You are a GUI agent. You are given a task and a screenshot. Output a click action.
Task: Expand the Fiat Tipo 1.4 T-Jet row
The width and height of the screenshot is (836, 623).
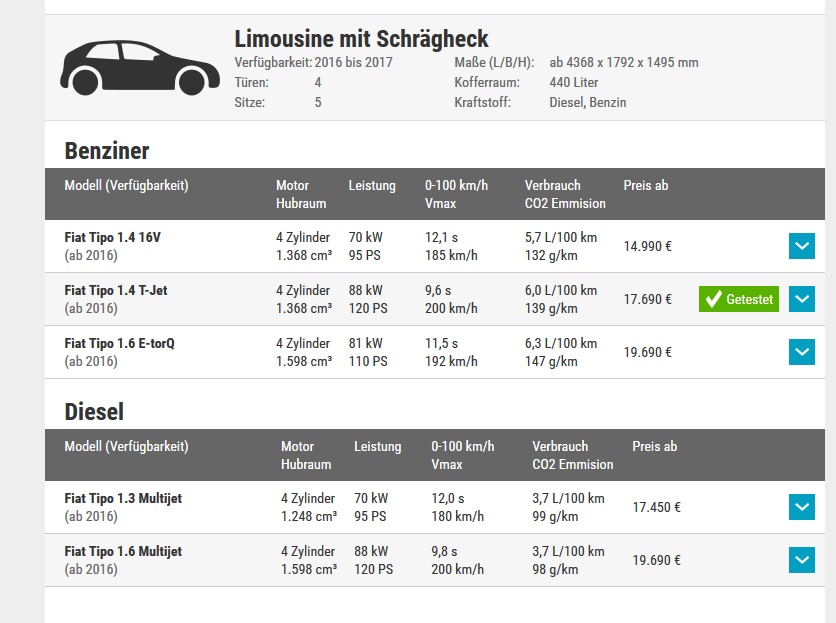(802, 299)
